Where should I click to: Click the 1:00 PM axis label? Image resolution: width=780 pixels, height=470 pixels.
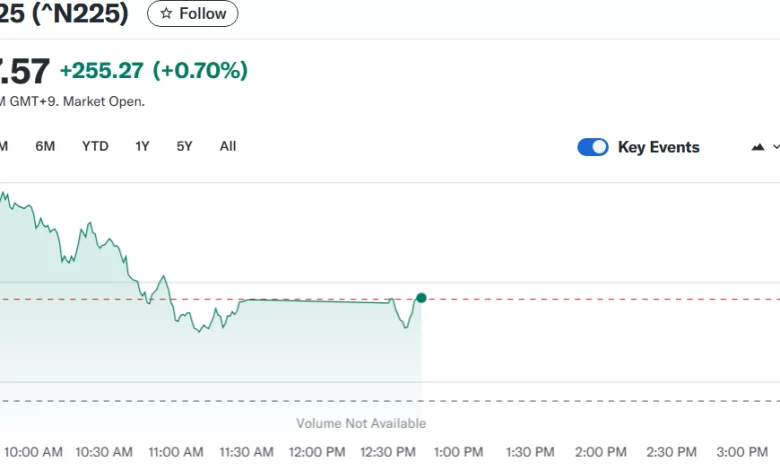pos(459,452)
